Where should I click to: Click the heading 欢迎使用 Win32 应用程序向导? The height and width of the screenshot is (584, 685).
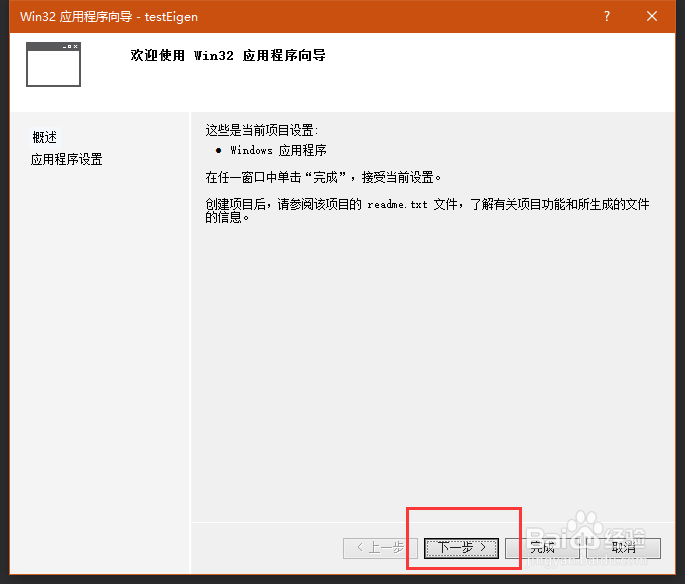(x=228, y=55)
